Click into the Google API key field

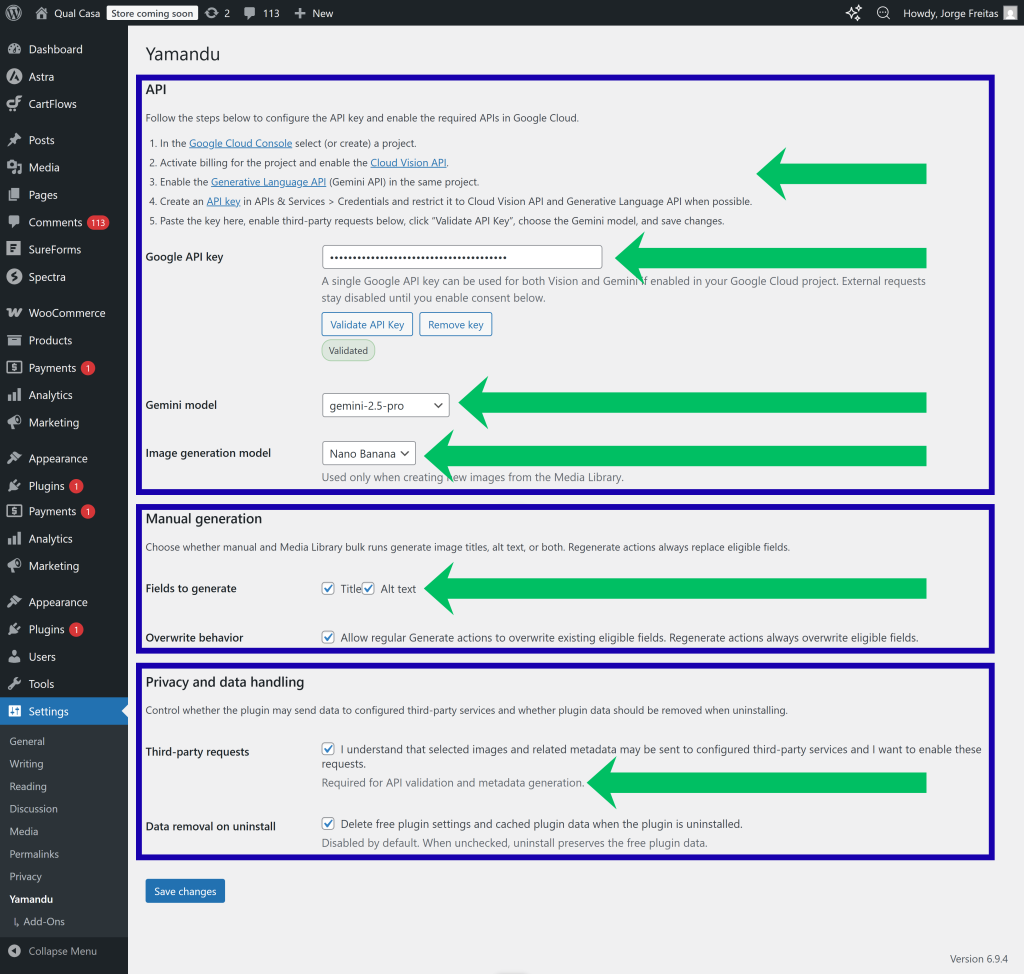[x=462, y=257]
